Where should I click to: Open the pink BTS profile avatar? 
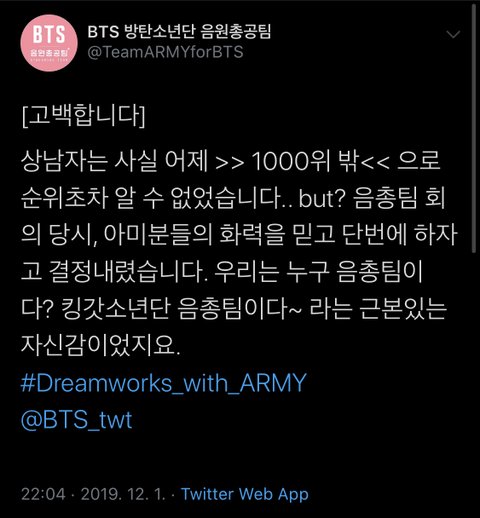49,43
